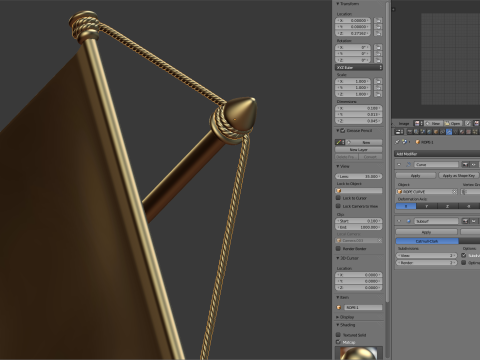Open the Object Constraints chain tab

pyautogui.click(x=442, y=132)
